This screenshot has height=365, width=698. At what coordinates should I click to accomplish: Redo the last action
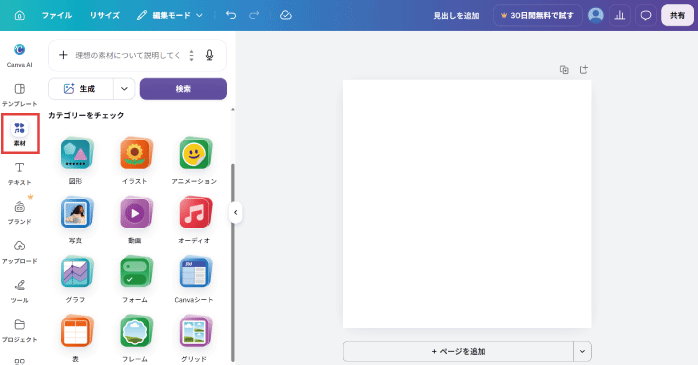point(254,15)
